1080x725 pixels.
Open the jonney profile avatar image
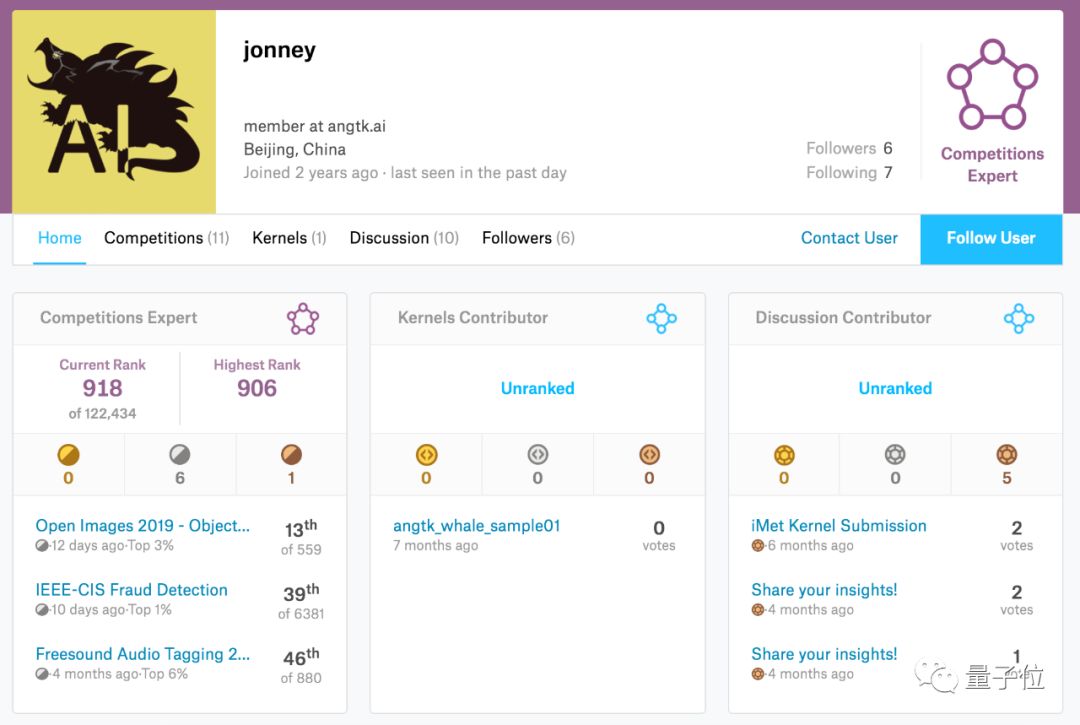(x=114, y=112)
